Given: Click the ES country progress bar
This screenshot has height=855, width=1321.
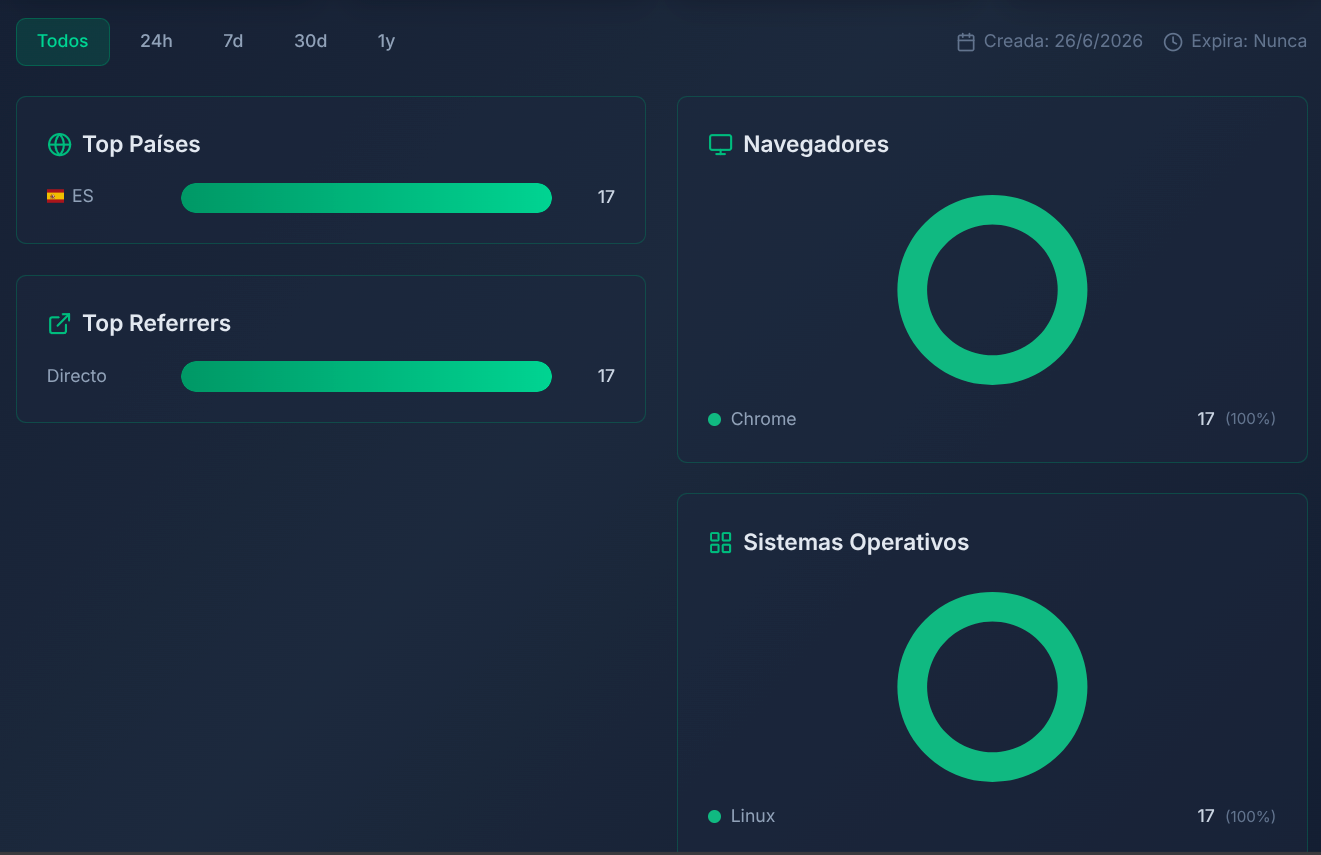Looking at the screenshot, I should tap(366, 198).
